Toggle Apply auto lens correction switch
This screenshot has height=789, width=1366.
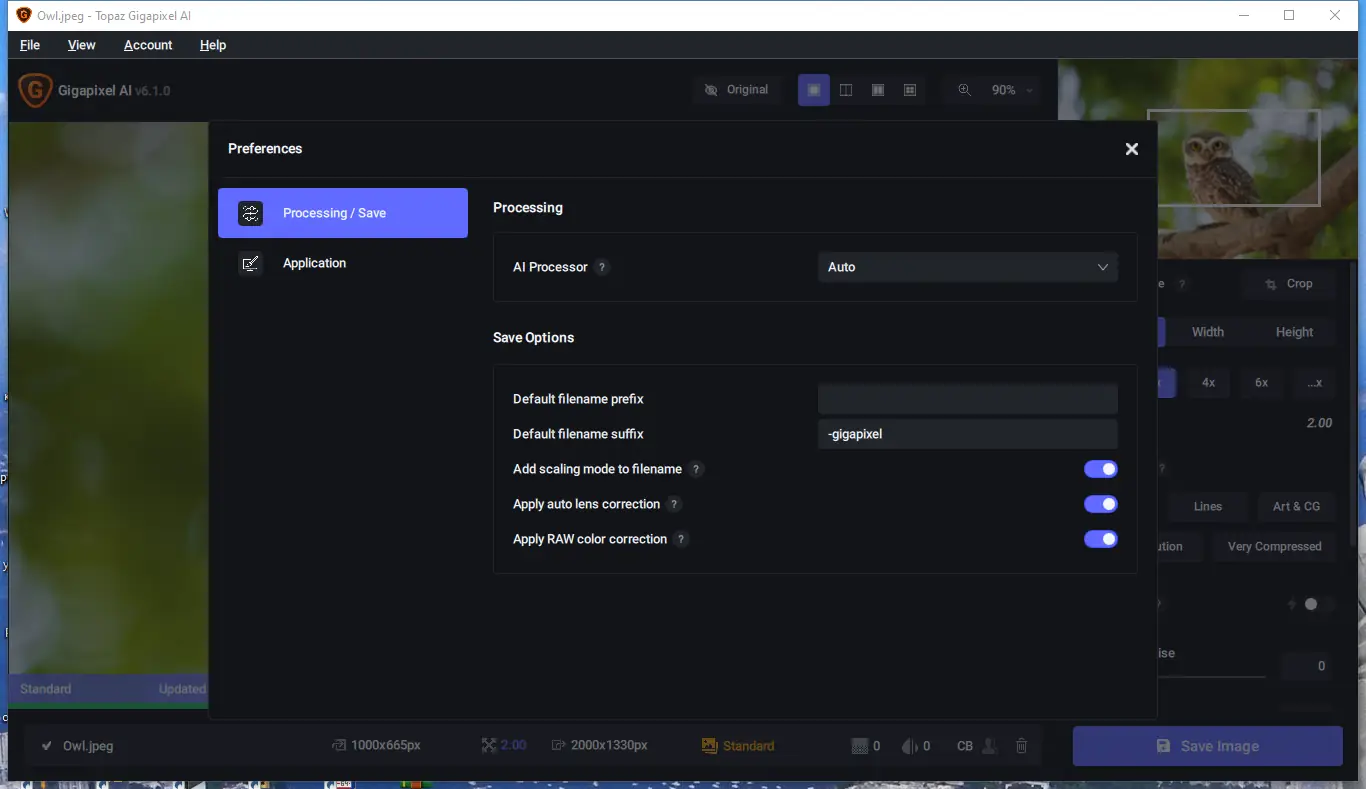(1101, 504)
